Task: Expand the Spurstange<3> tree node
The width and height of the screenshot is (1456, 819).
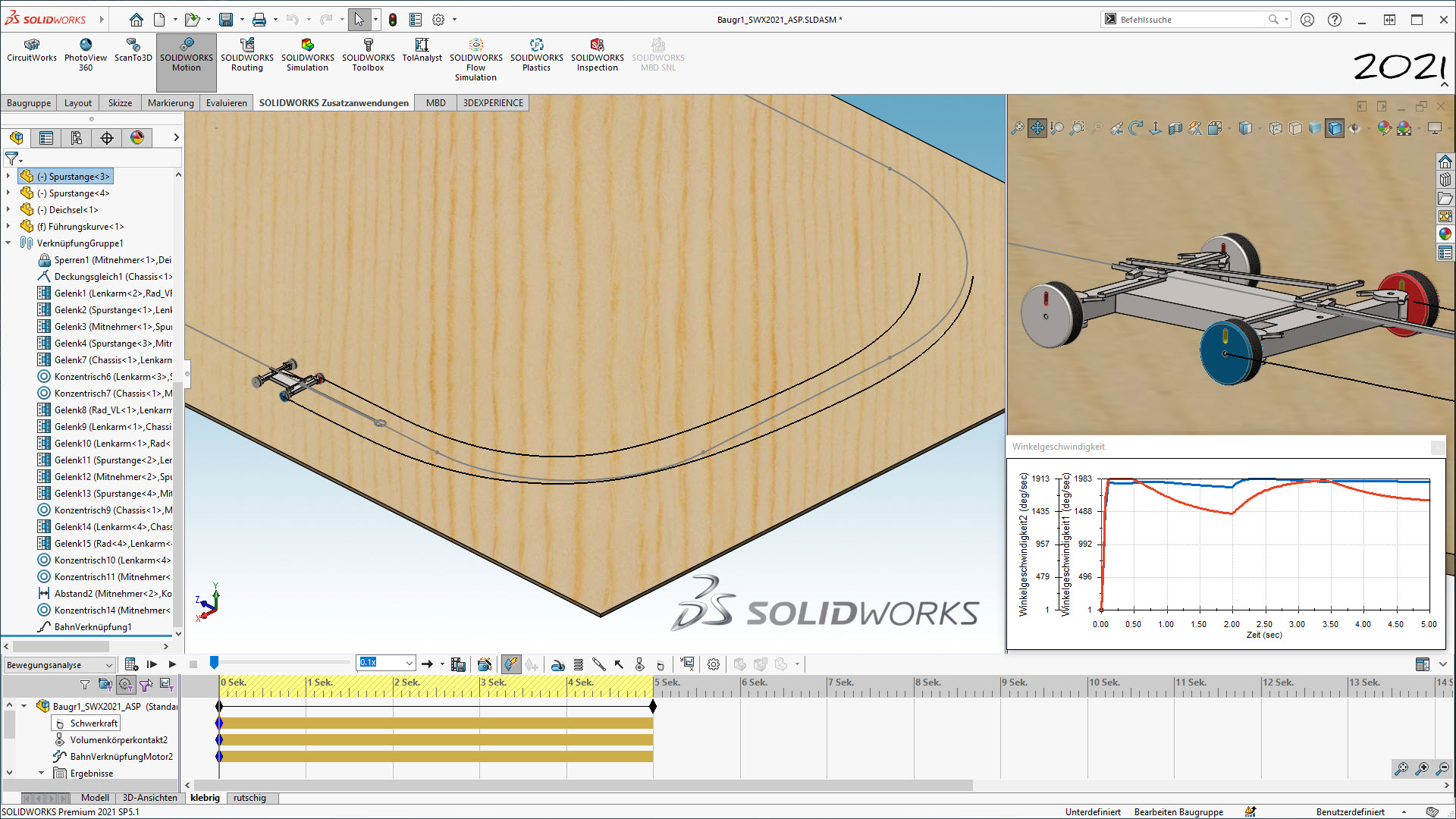Action: (8, 176)
